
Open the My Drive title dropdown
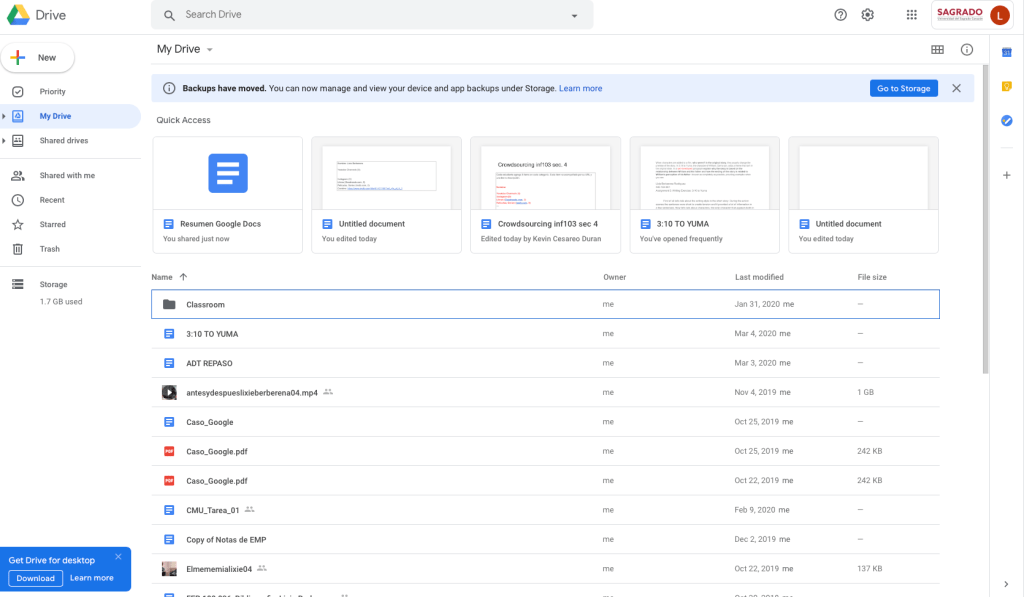click(x=210, y=50)
